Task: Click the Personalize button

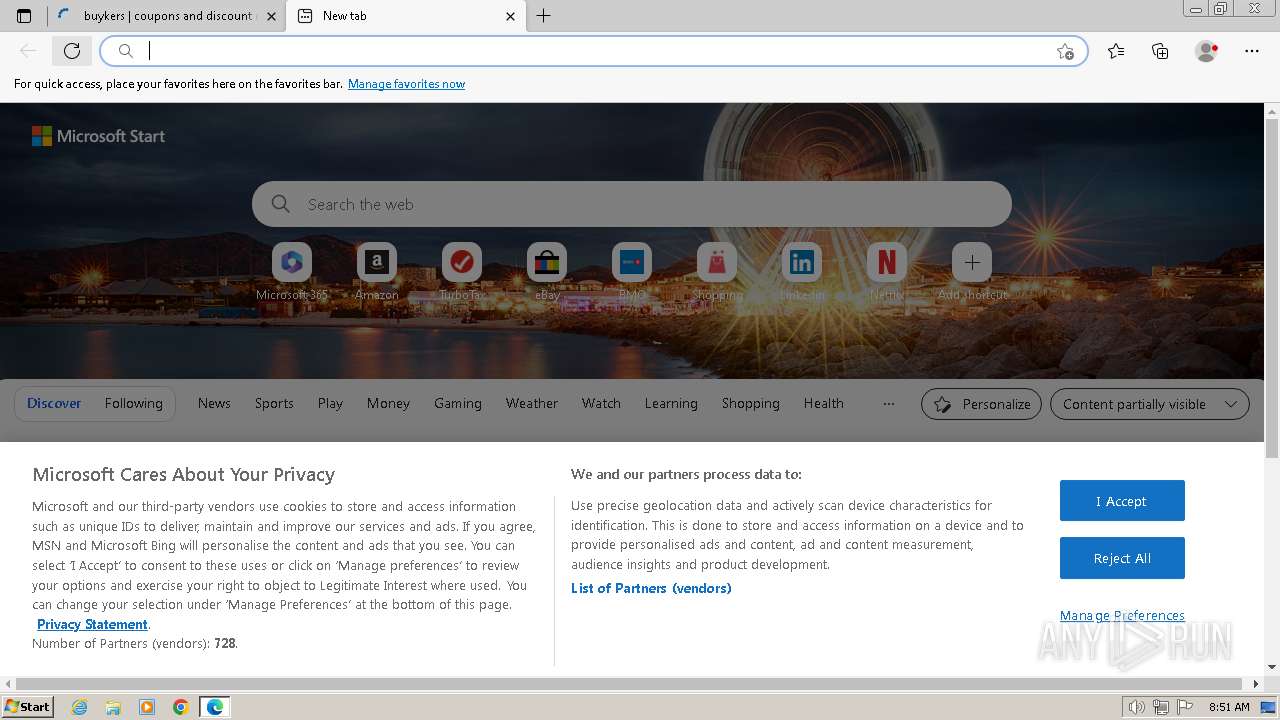Action: point(981,404)
